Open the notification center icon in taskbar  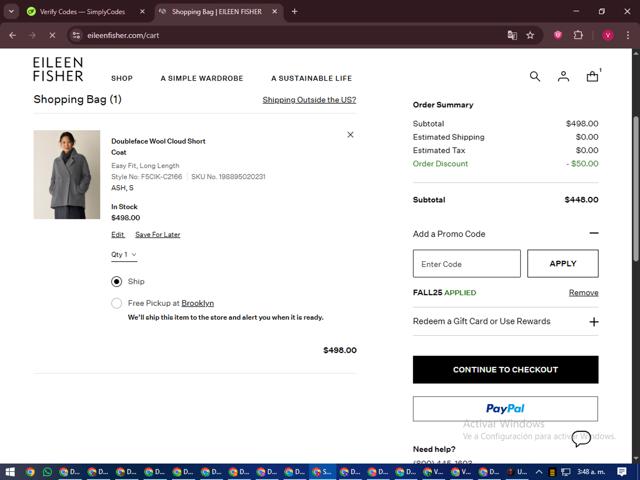click(622, 472)
